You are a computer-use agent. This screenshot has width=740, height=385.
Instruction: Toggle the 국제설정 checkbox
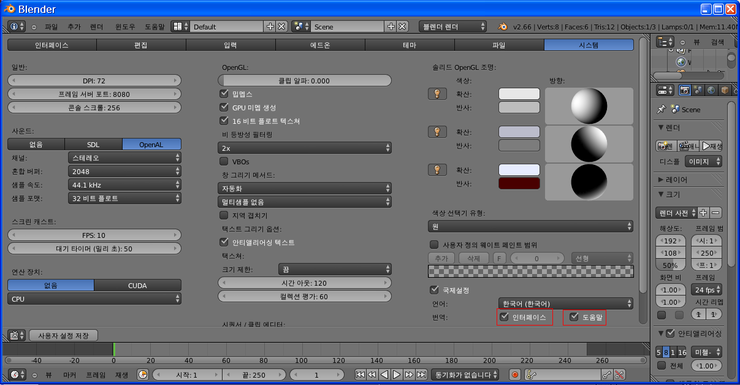click(x=434, y=289)
